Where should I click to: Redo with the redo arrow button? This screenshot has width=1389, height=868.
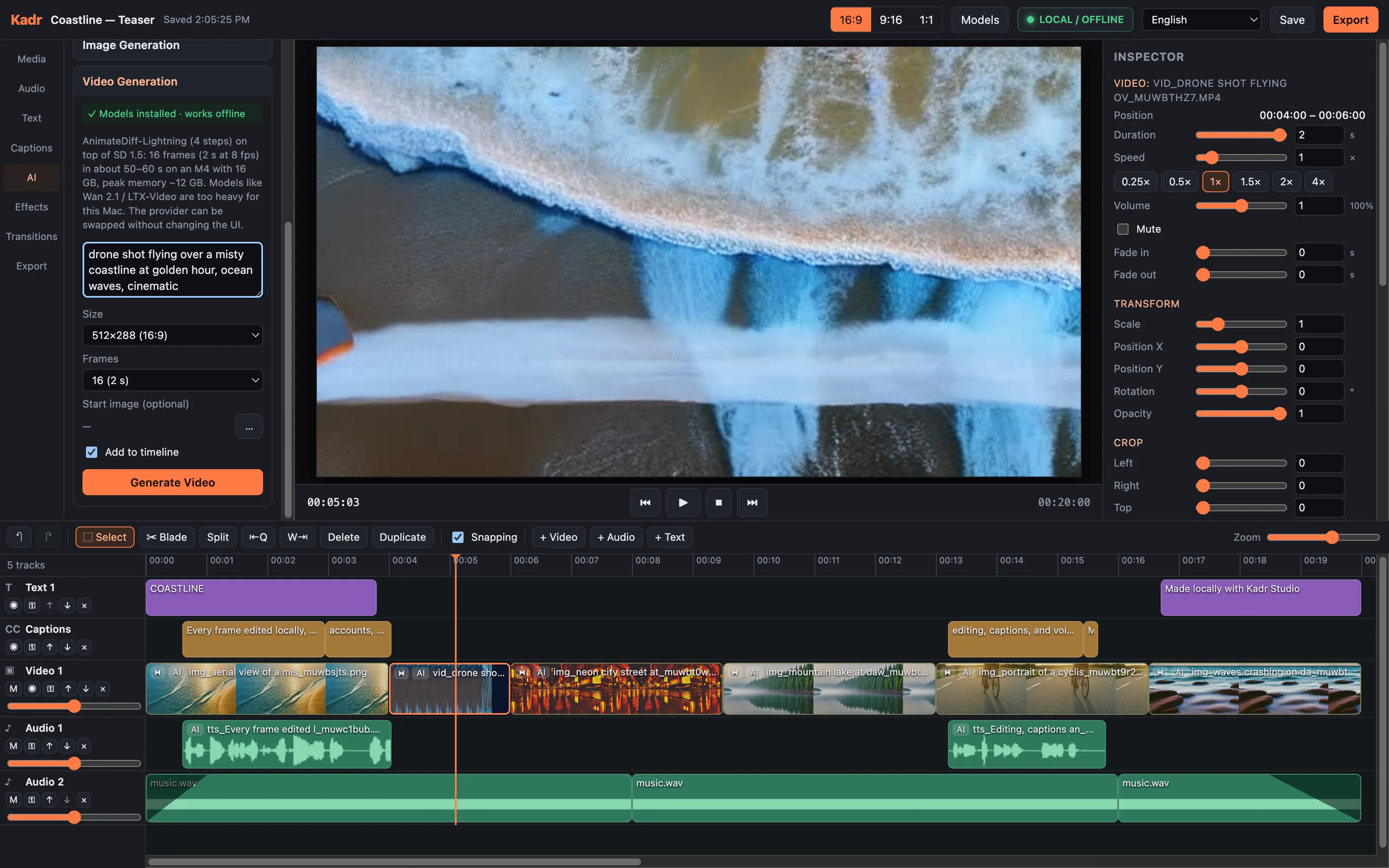point(48,537)
